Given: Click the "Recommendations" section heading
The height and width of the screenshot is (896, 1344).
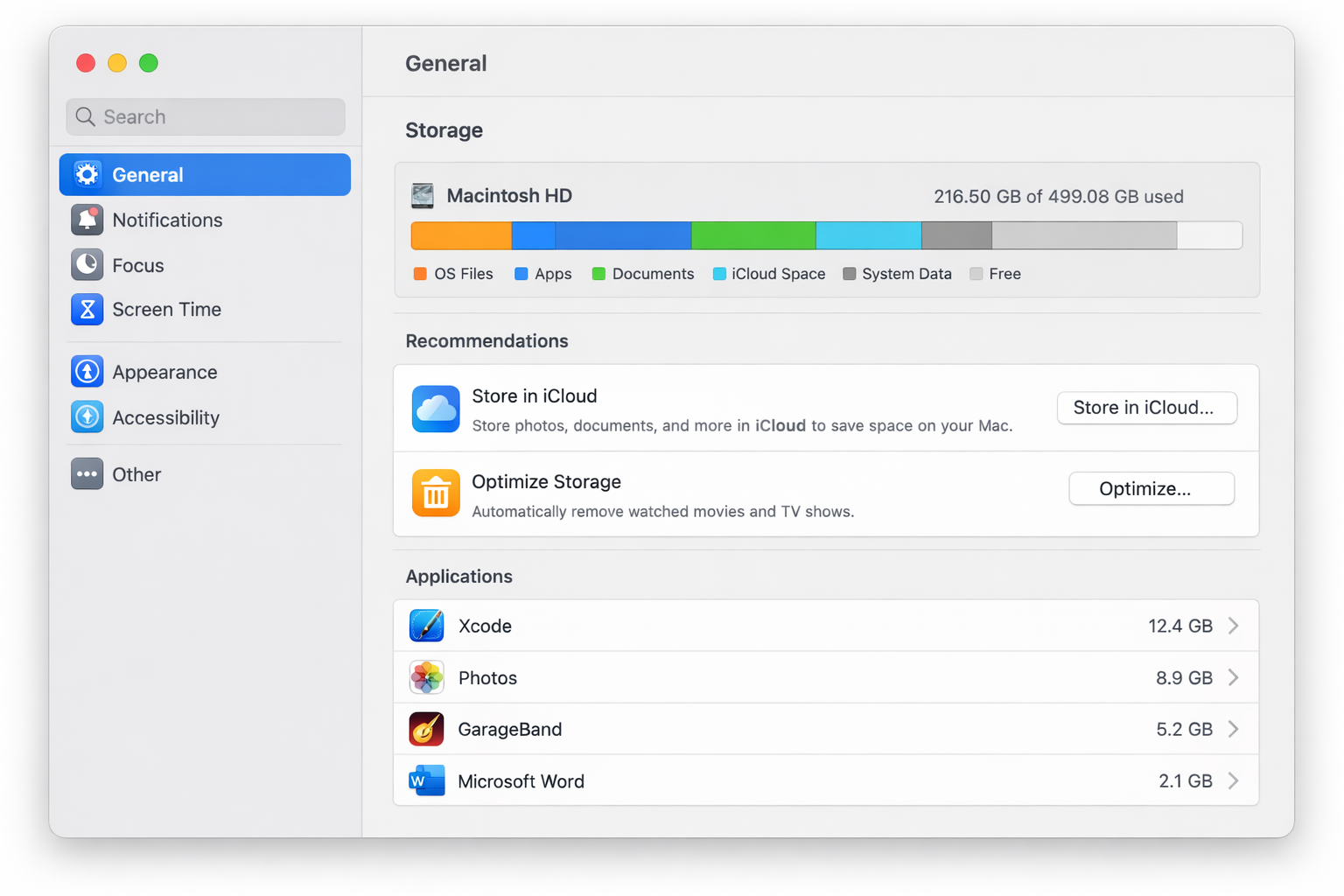Looking at the screenshot, I should [486, 340].
